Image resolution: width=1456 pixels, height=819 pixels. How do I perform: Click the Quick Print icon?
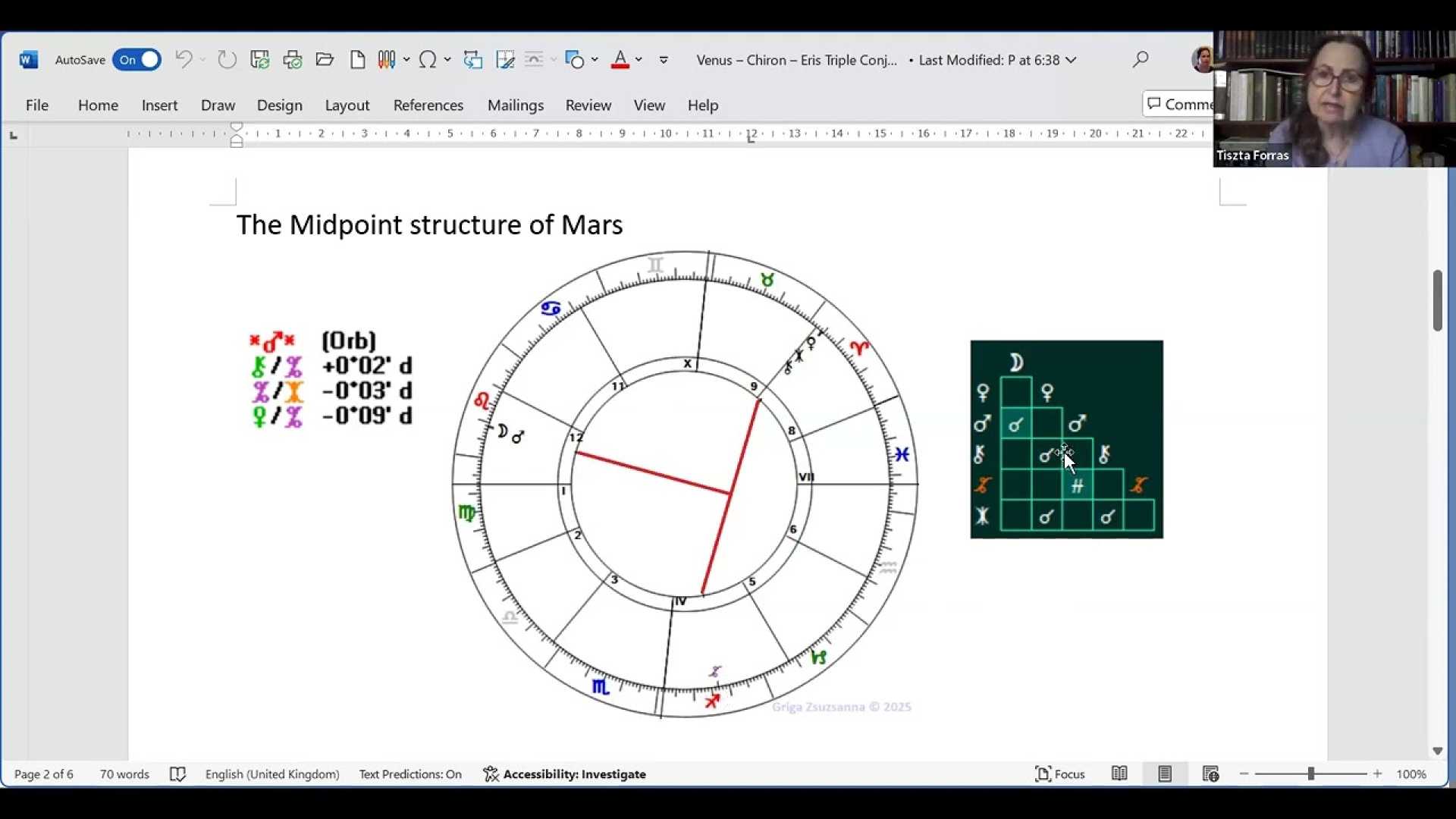click(x=293, y=59)
